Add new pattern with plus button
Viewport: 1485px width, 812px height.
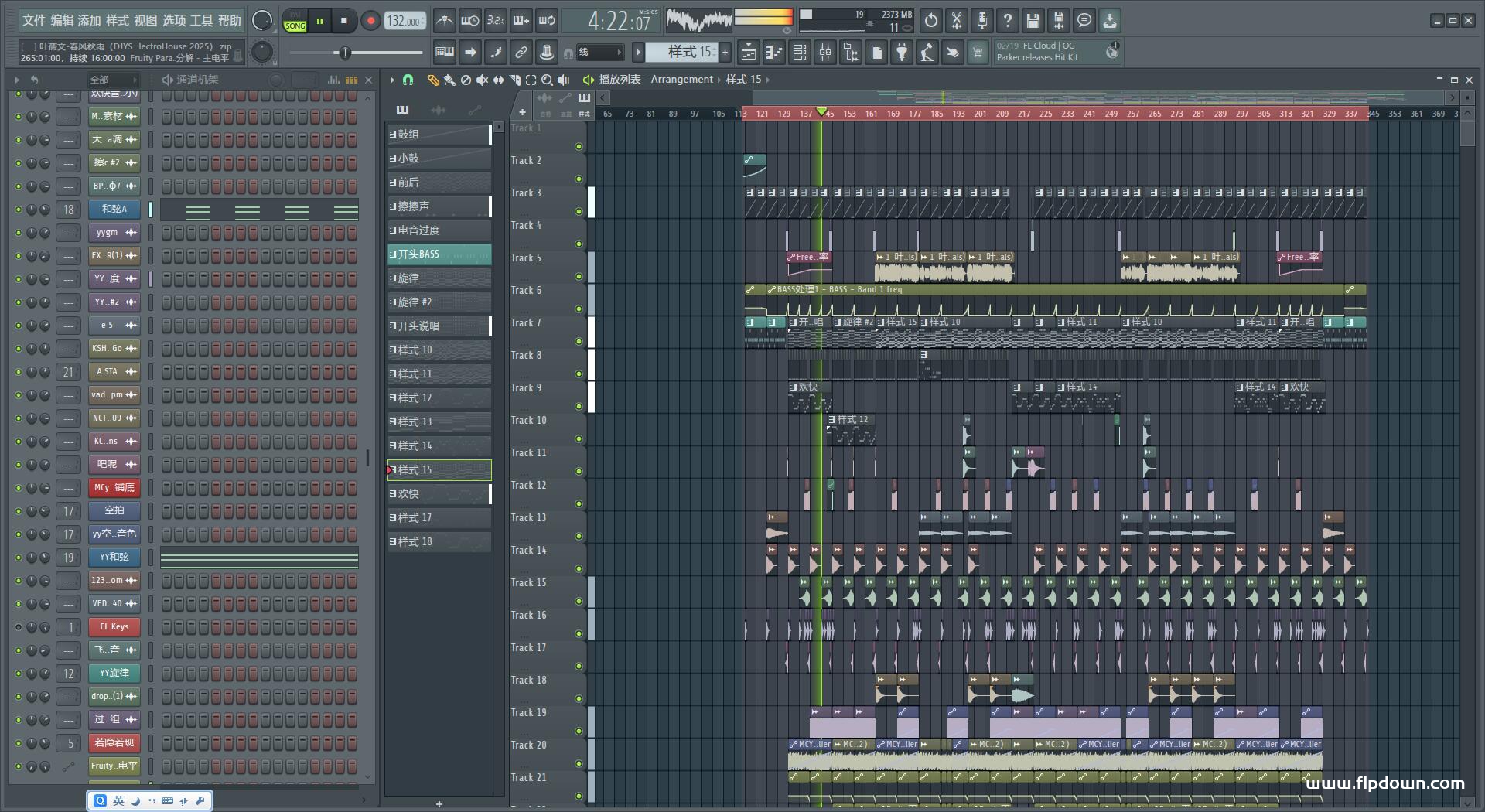[725, 53]
